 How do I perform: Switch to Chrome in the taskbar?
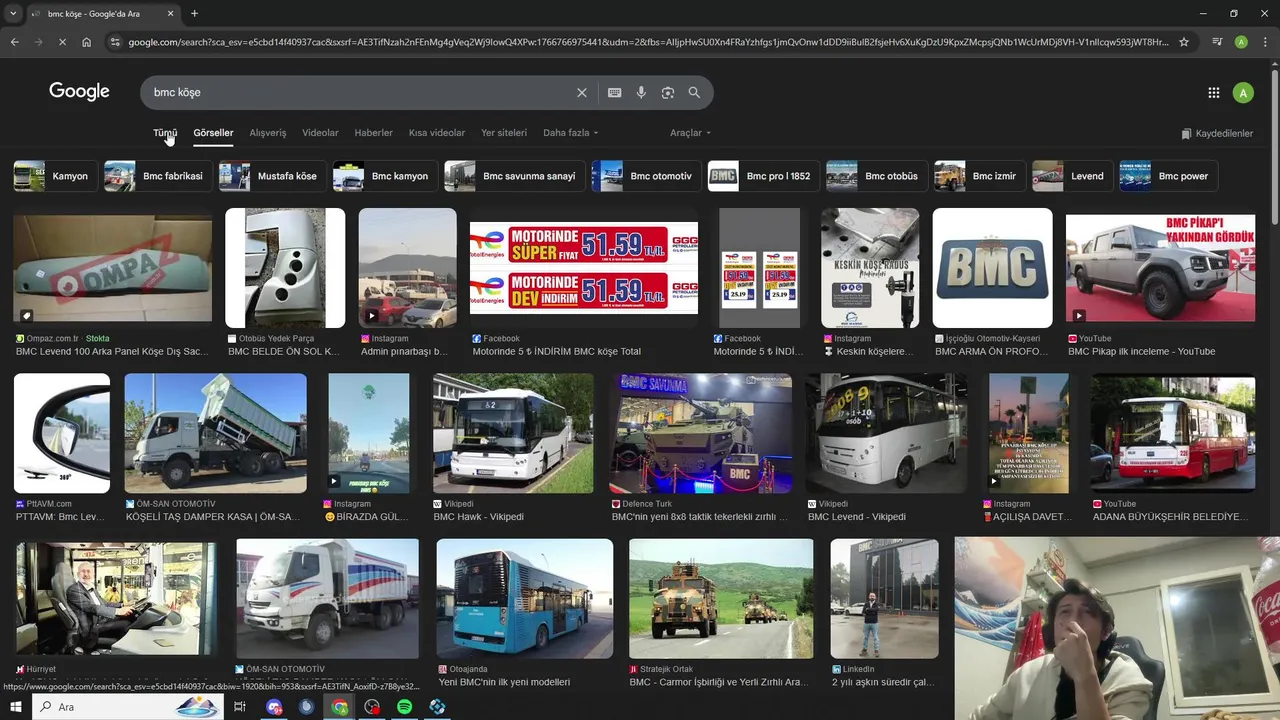pyautogui.click(x=340, y=707)
